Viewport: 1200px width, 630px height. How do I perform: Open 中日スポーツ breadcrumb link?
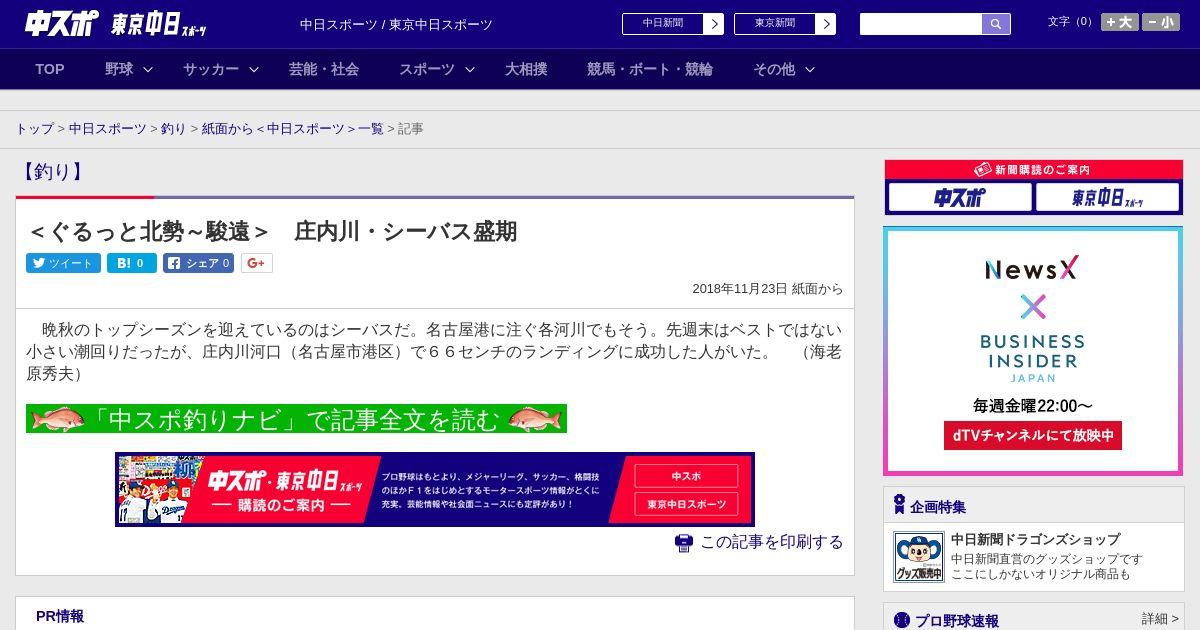pos(108,129)
